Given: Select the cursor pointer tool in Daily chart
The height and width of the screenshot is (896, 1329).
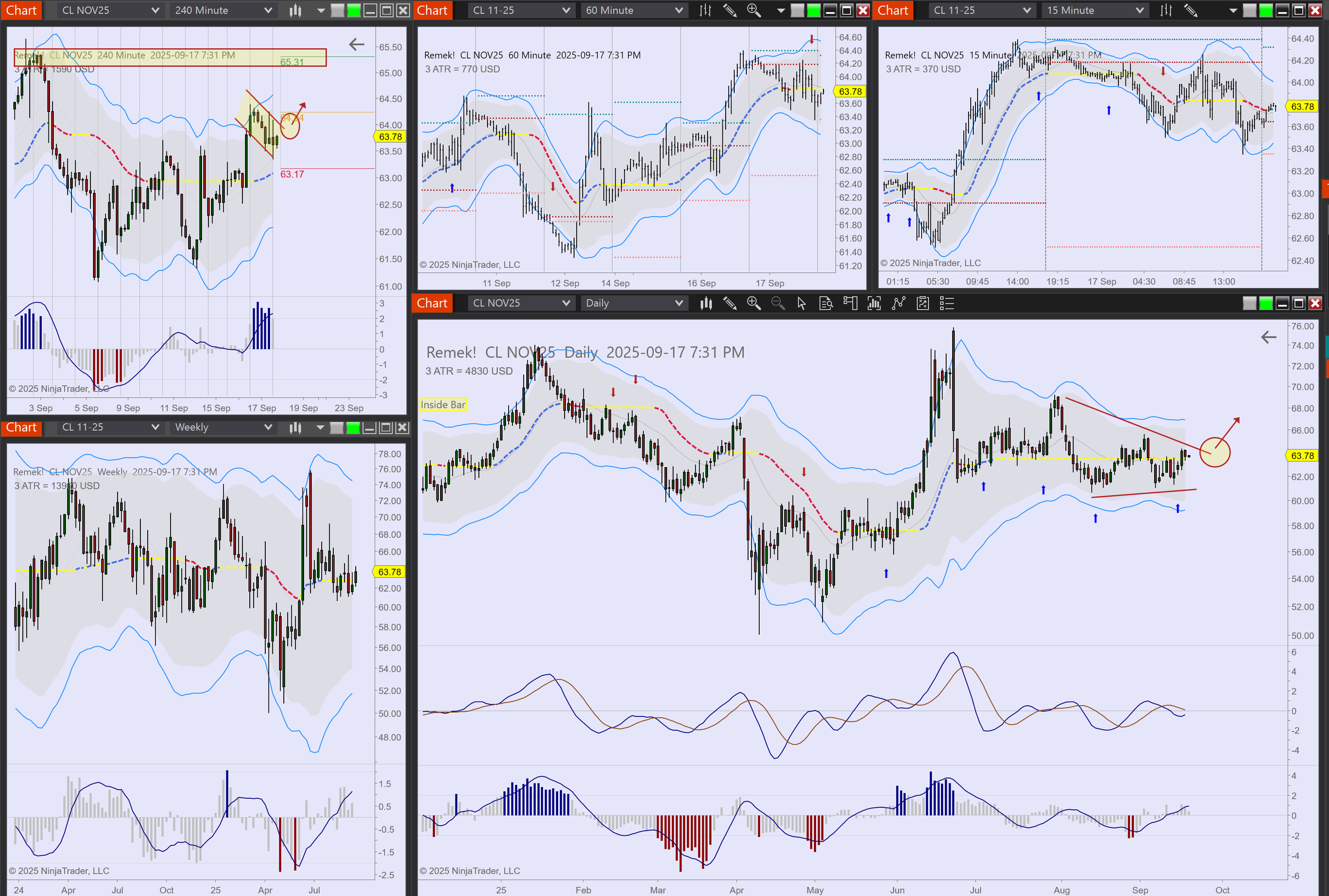Looking at the screenshot, I should [802, 303].
